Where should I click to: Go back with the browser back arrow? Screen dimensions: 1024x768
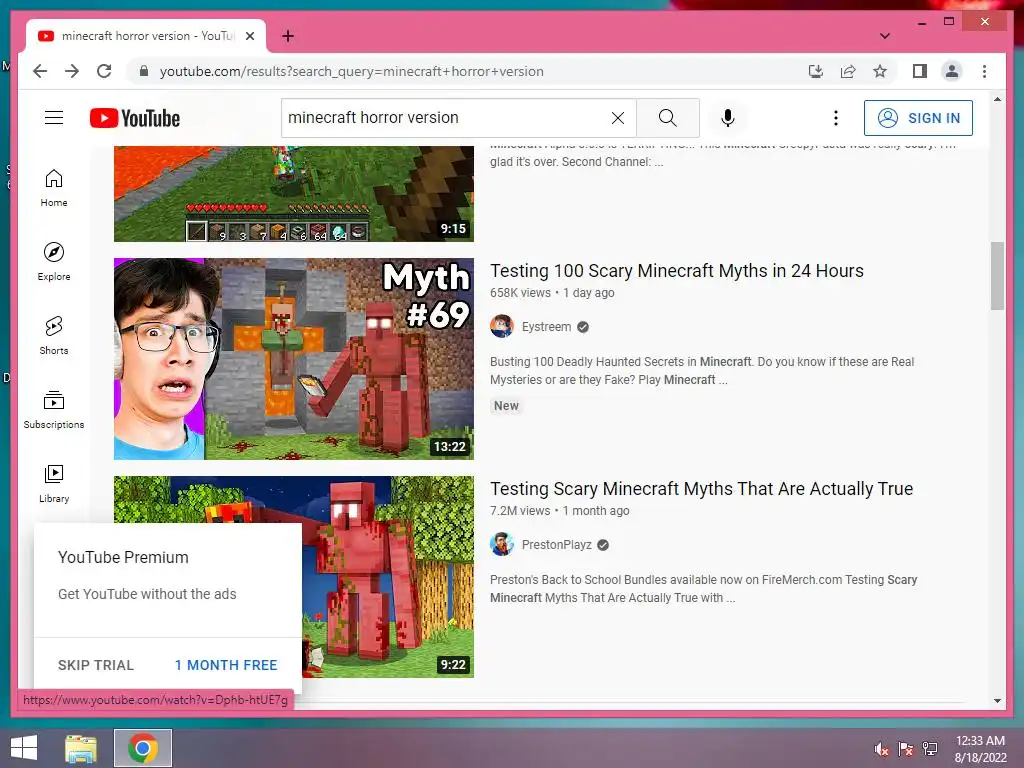pos(40,71)
